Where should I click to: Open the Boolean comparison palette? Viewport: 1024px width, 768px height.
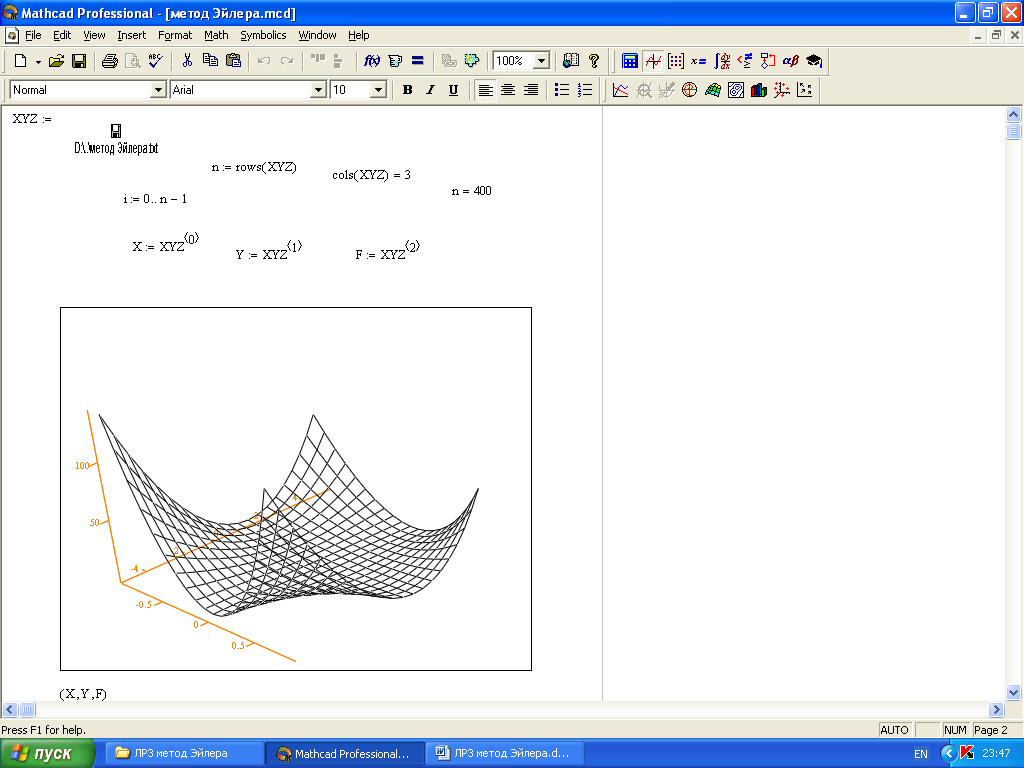(744, 61)
